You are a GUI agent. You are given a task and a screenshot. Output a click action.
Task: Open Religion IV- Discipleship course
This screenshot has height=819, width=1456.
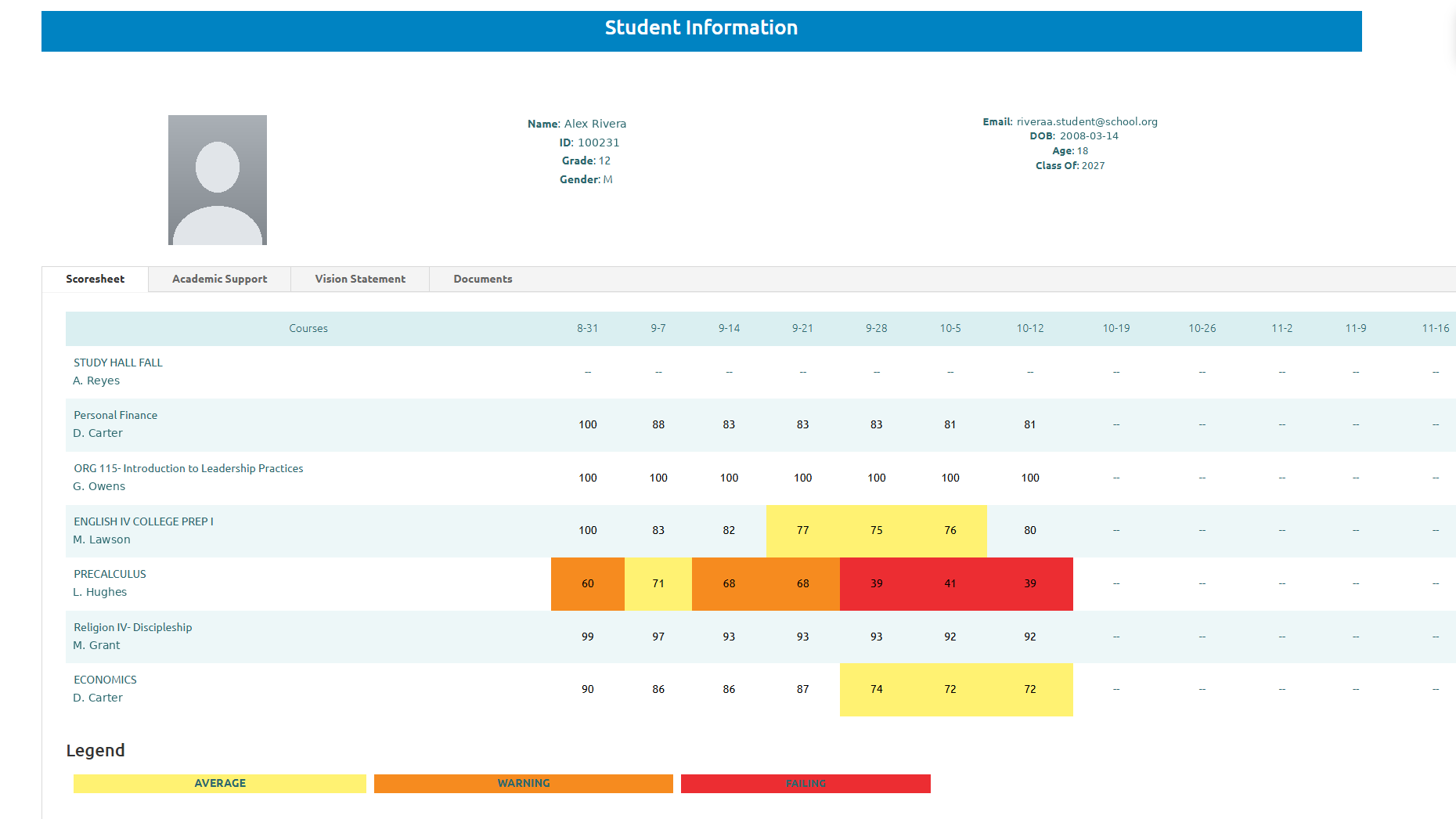[x=133, y=627]
